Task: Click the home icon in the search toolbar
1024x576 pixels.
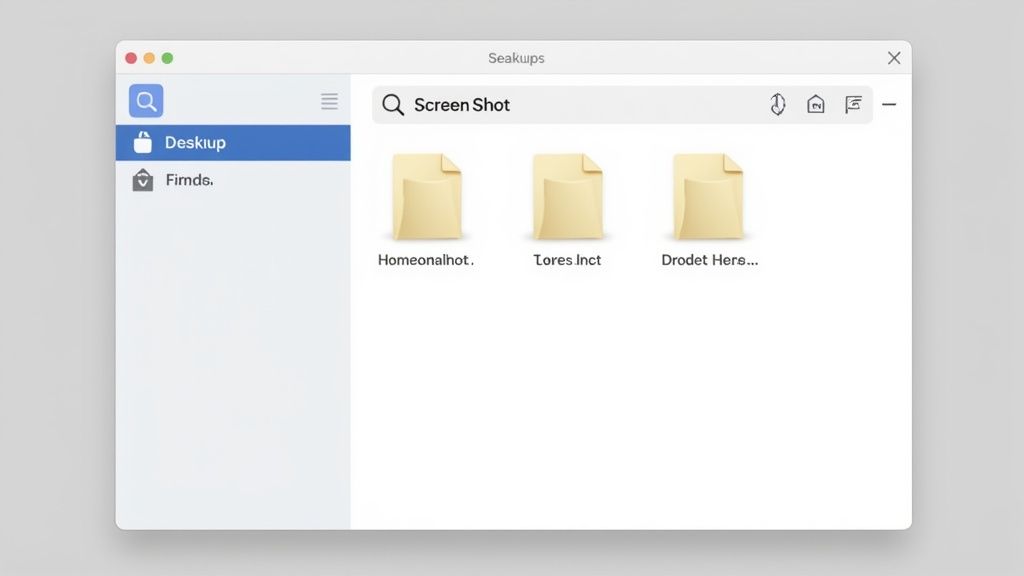Action: [816, 104]
